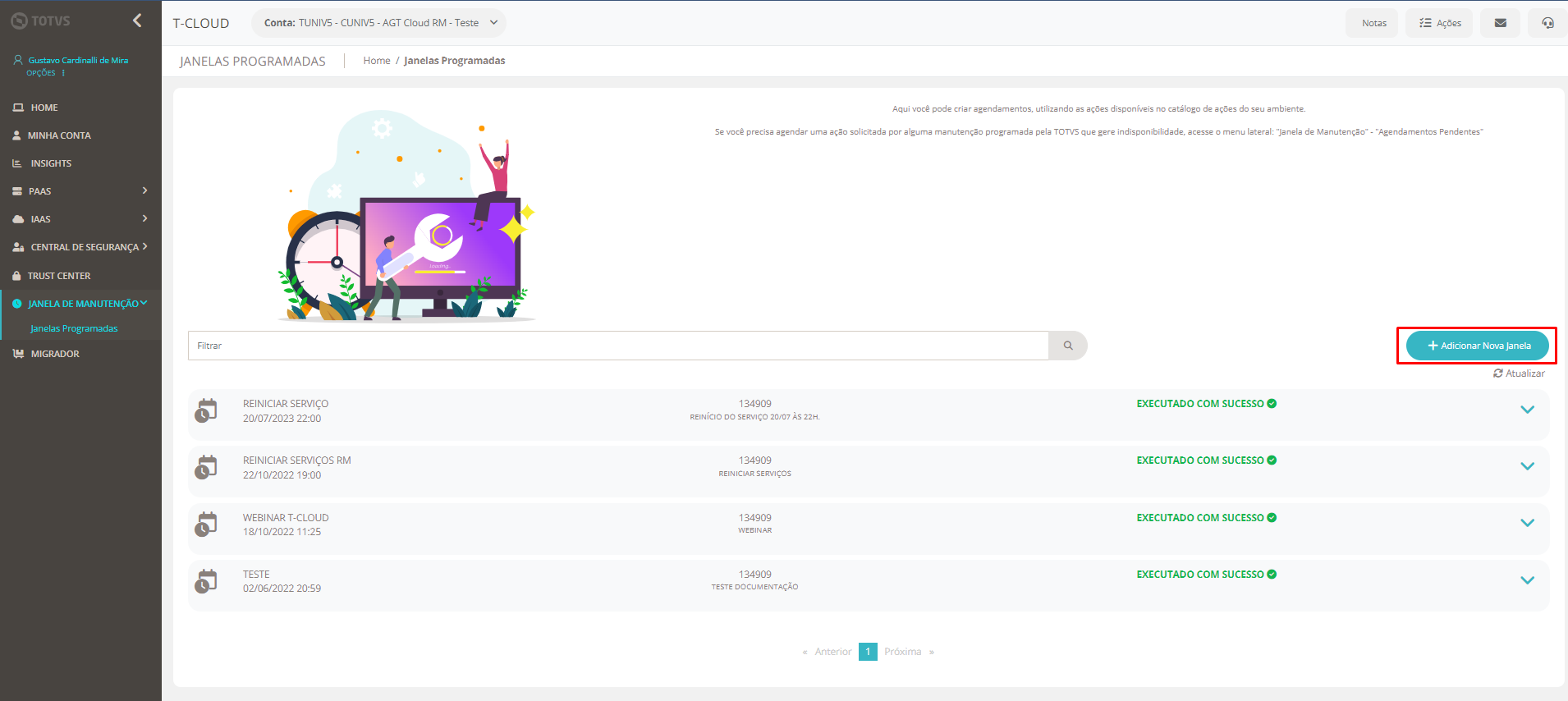
Task: Click the '02/06/2022 20:59' date text
Action: coord(282,589)
